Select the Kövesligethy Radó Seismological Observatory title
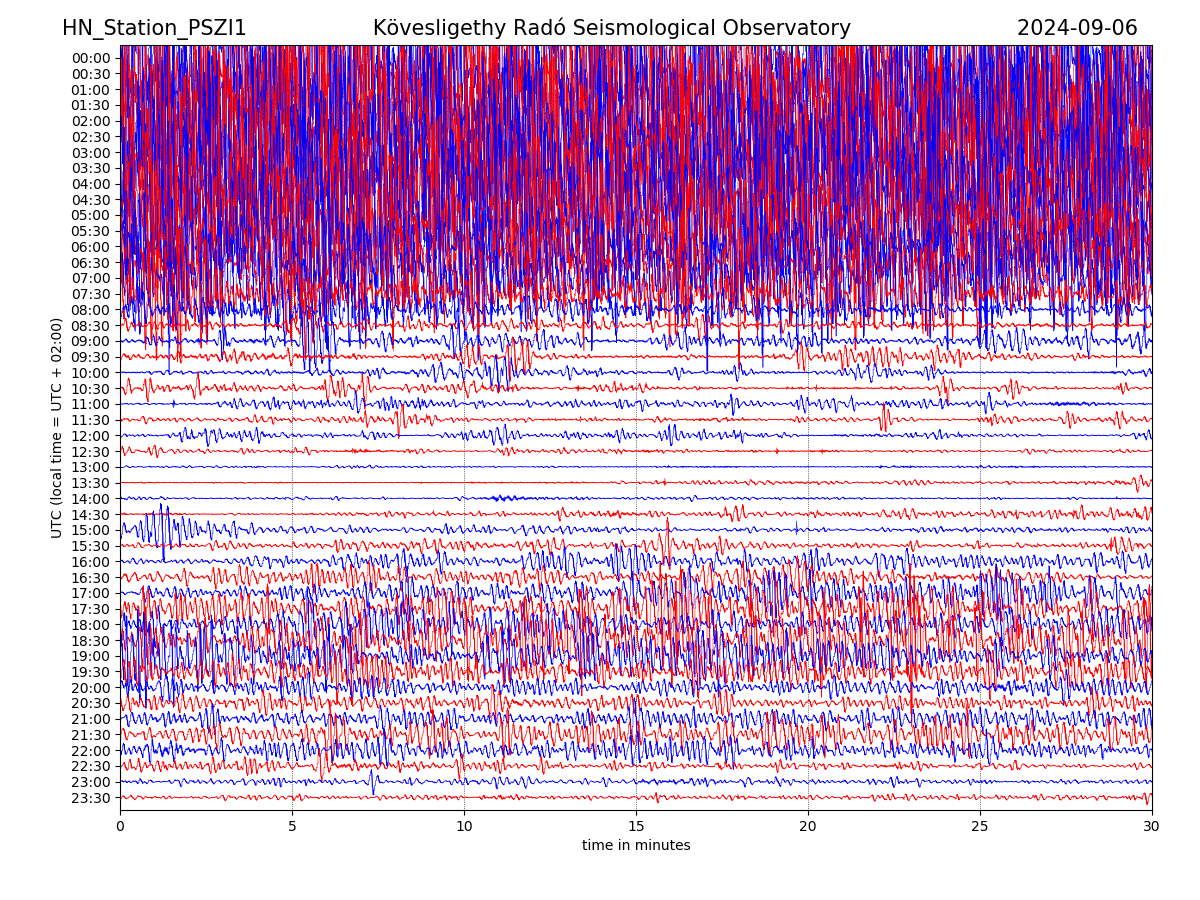 point(611,29)
